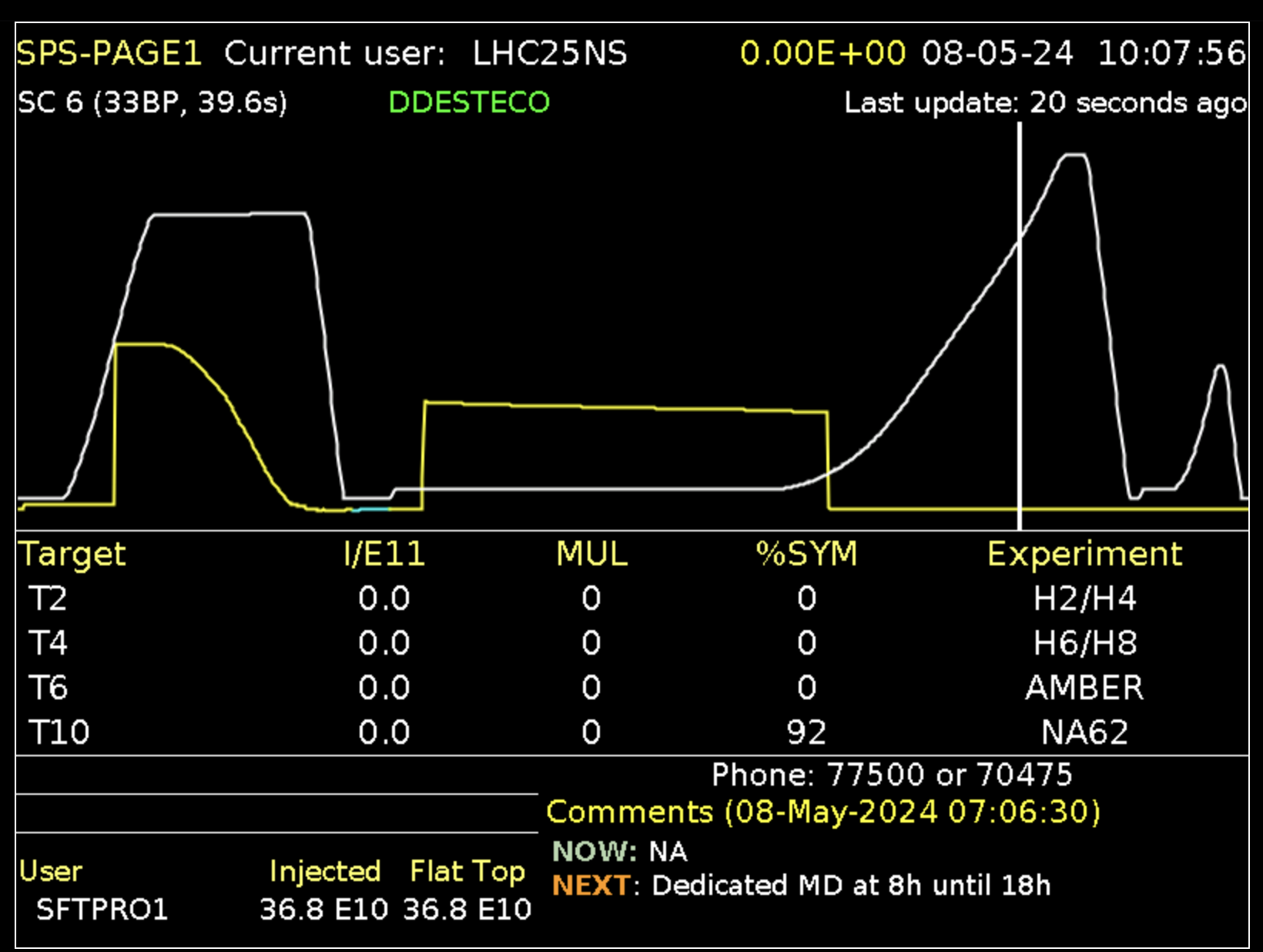
Task: Click the Target column header
Action: (72, 554)
